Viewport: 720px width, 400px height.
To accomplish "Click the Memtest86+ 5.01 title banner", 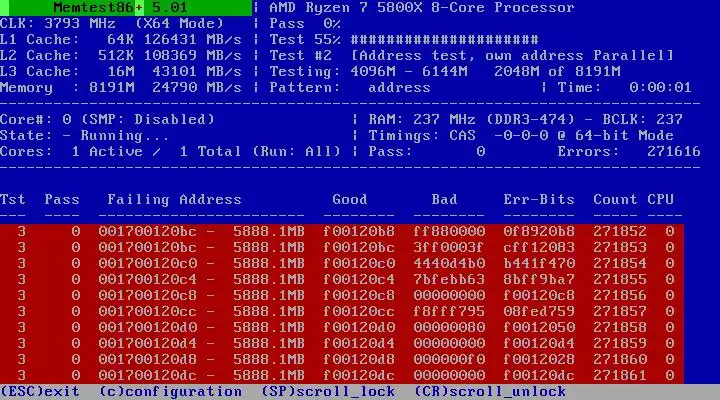I will (126, 7).
